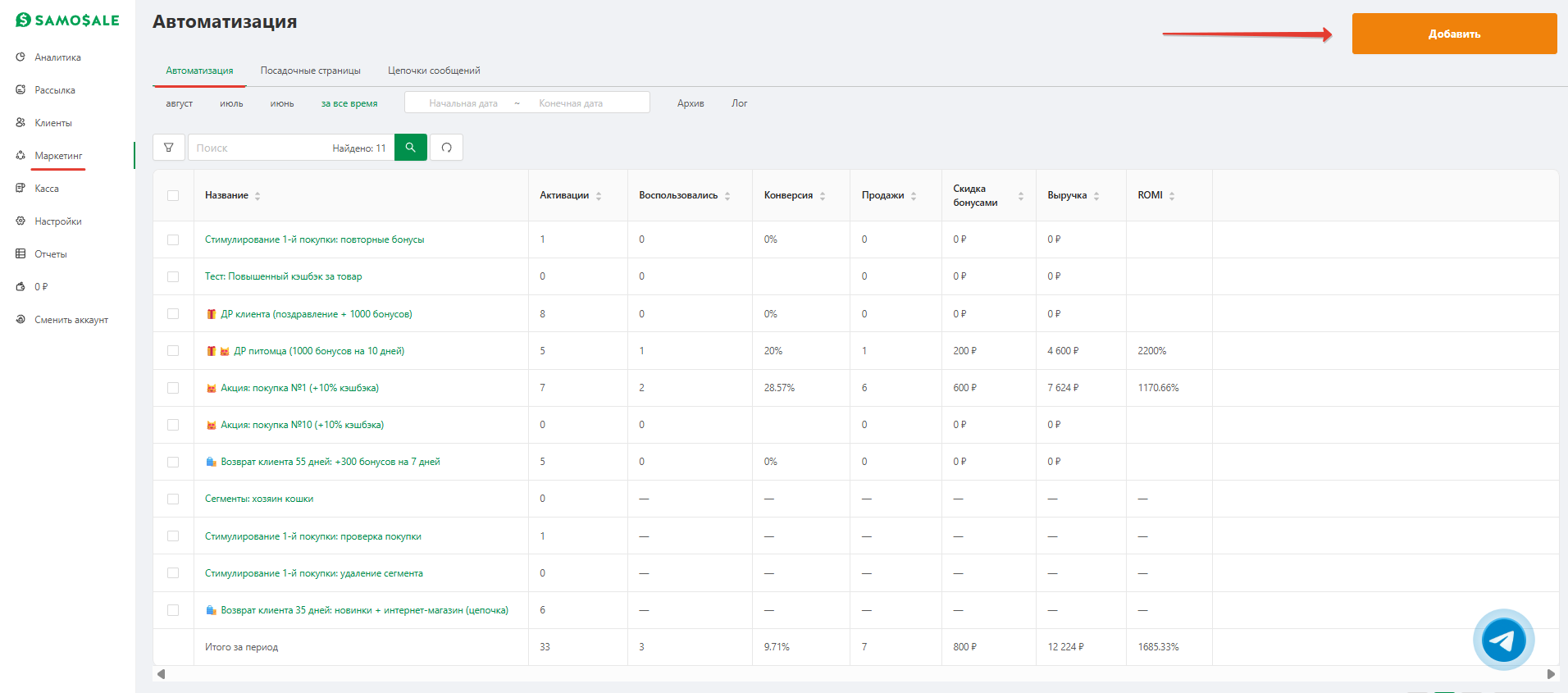Select the Тест: Повышенный кэшбэк row checkbox
This screenshot has height=693, width=1568.
(173, 276)
